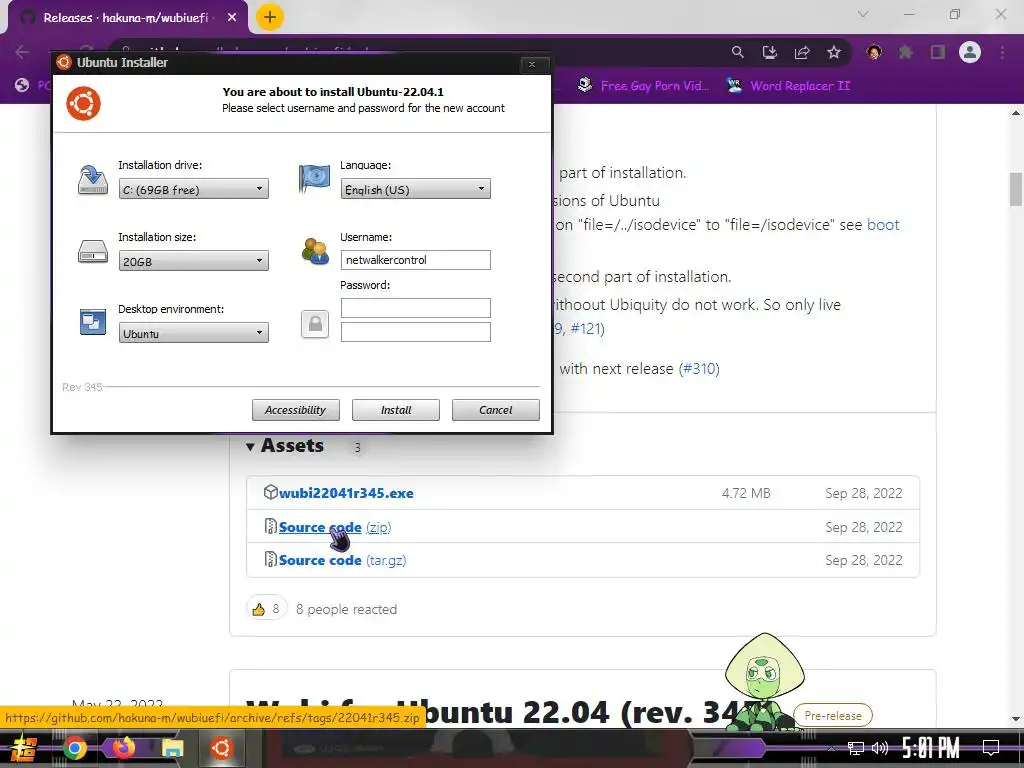Click the thumbs up reaction button
Screen dimensions: 1024x768
point(266,609)
